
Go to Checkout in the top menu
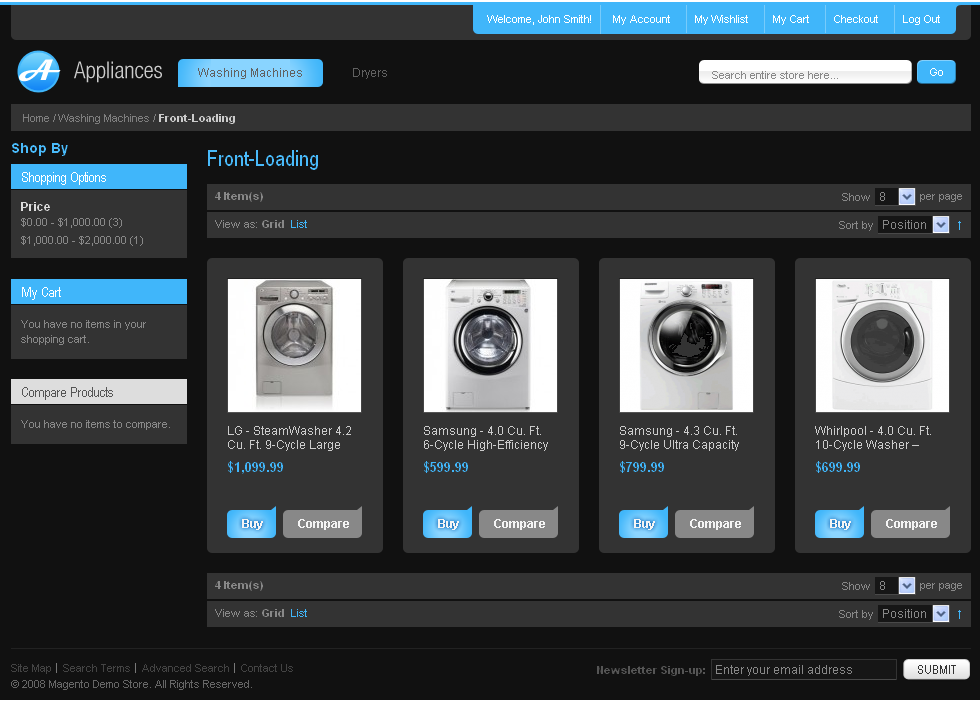[x=856, y=19]
